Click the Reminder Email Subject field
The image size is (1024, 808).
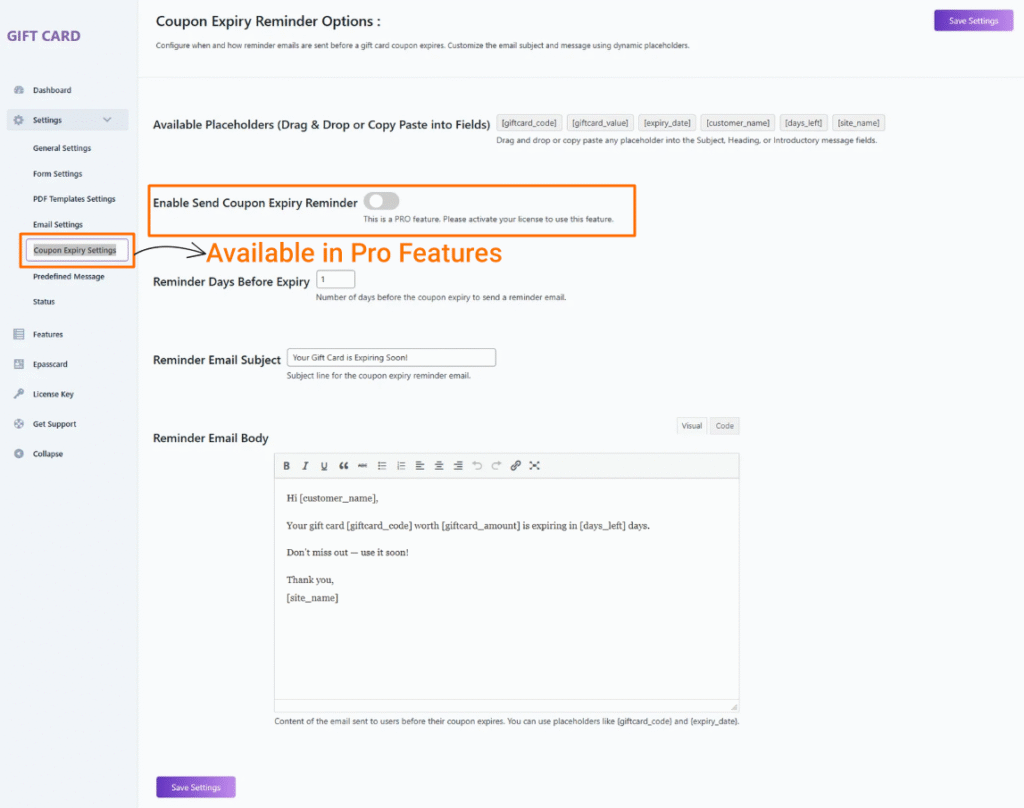click(391, 357)
